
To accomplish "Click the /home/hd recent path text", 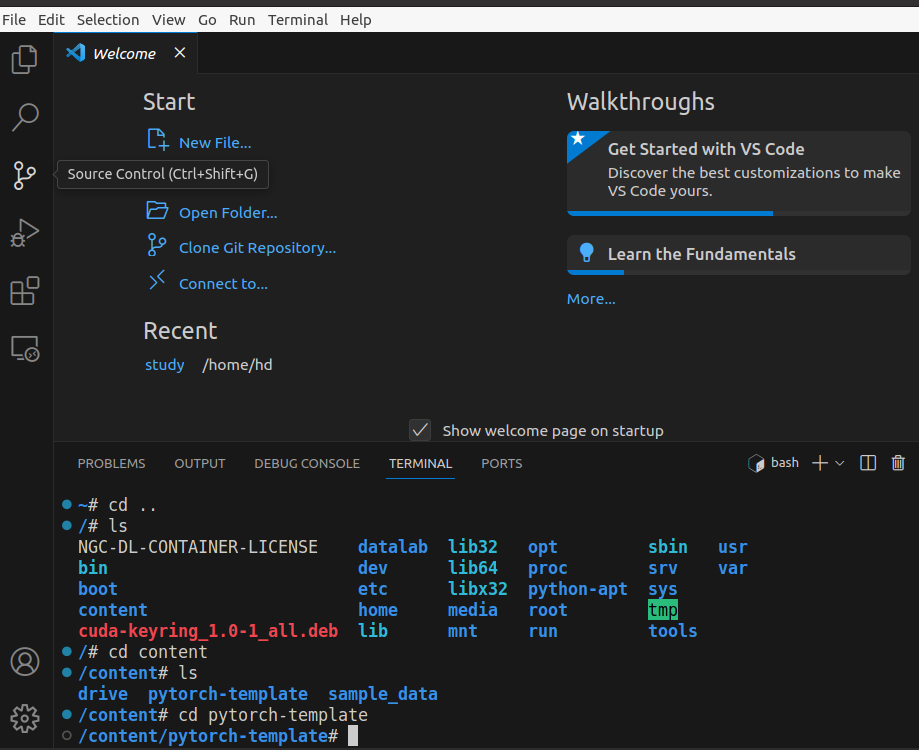I will click(x=237, y=364).
